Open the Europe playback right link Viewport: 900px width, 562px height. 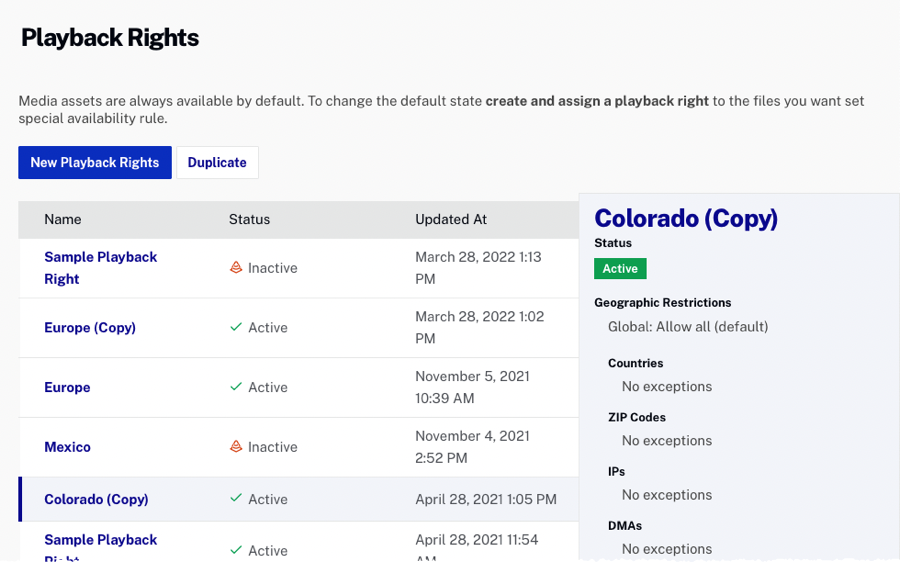point(67,388)
